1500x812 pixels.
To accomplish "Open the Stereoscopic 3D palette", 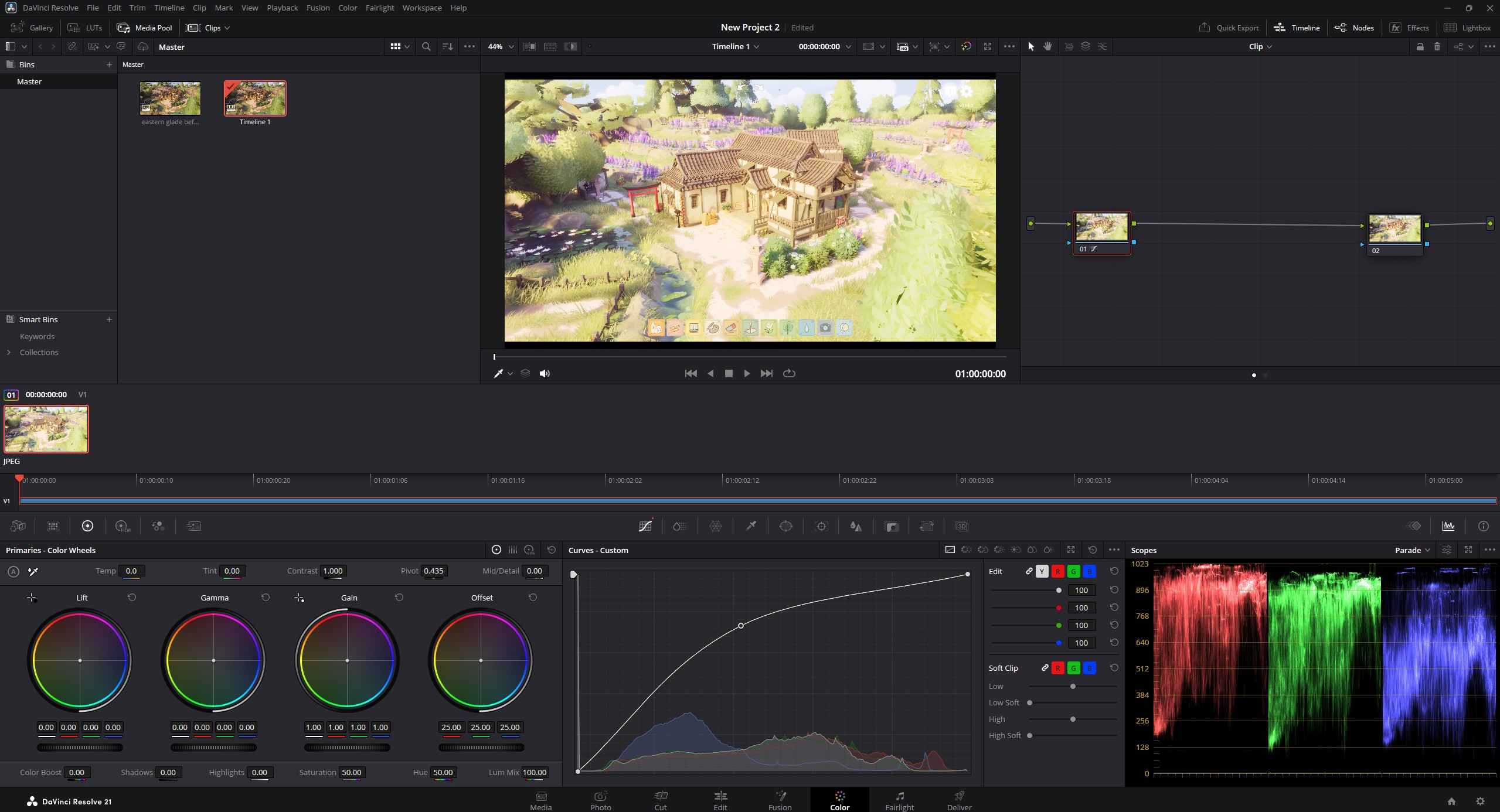I will tap(962, 526).
